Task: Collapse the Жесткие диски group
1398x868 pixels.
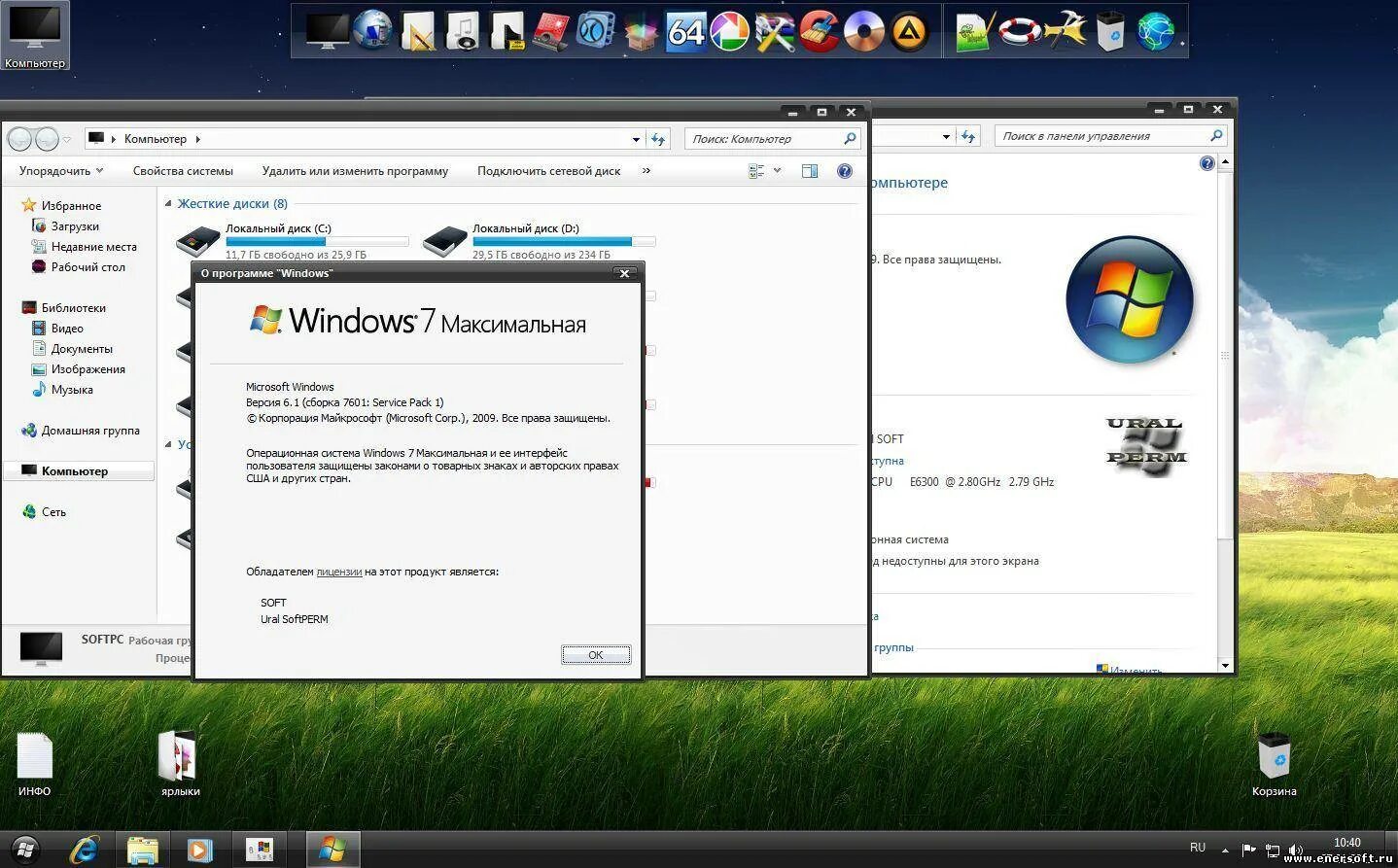Action: point(168,203)
